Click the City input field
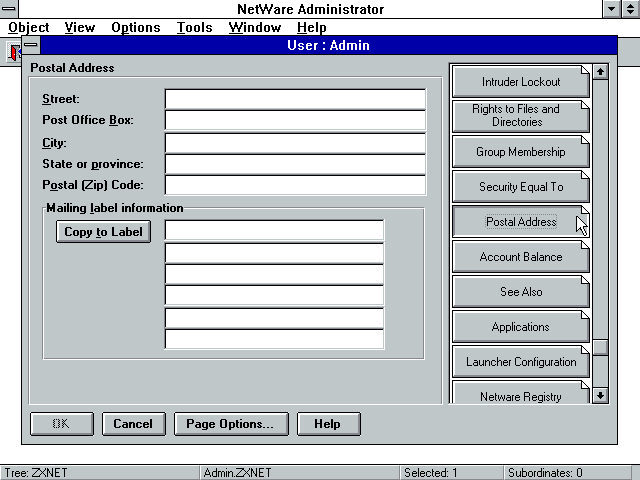640x480 pixels. (x=295, y=143)
